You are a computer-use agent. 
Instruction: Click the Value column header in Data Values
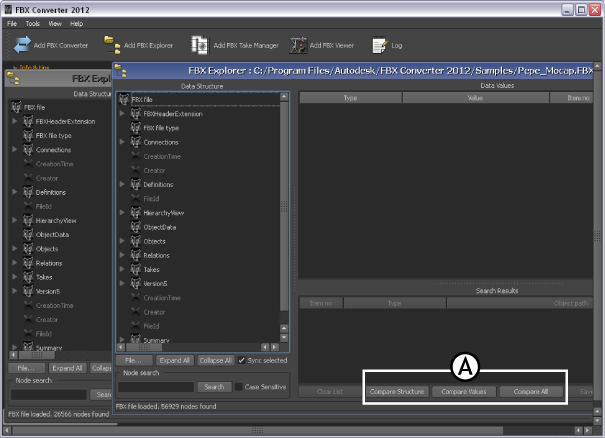point(475,98)
